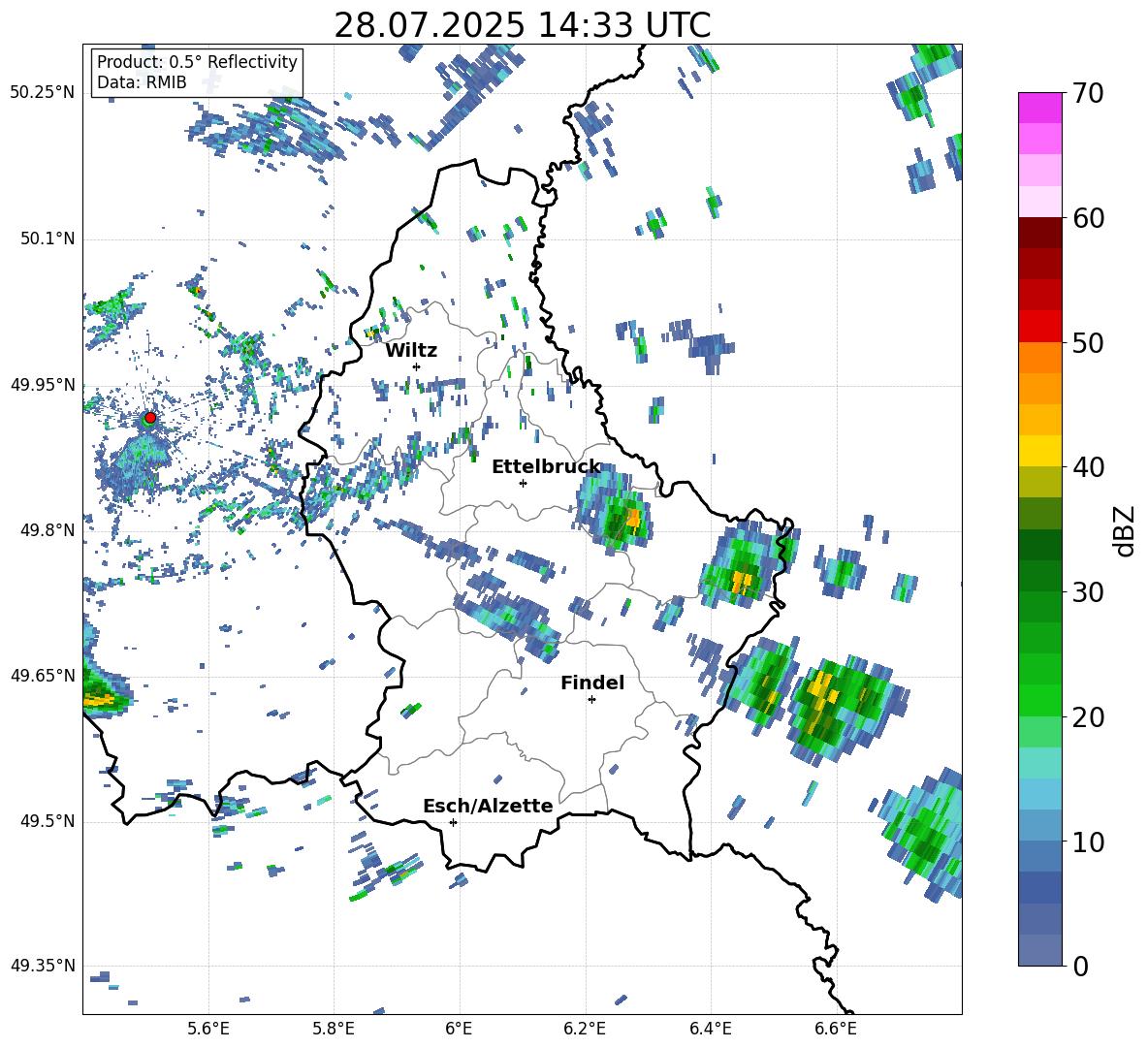Viewport: 1148px width, 1048px height.
Task: Click the 60 label on colorbar
Action: click(x=1087, y=218)
